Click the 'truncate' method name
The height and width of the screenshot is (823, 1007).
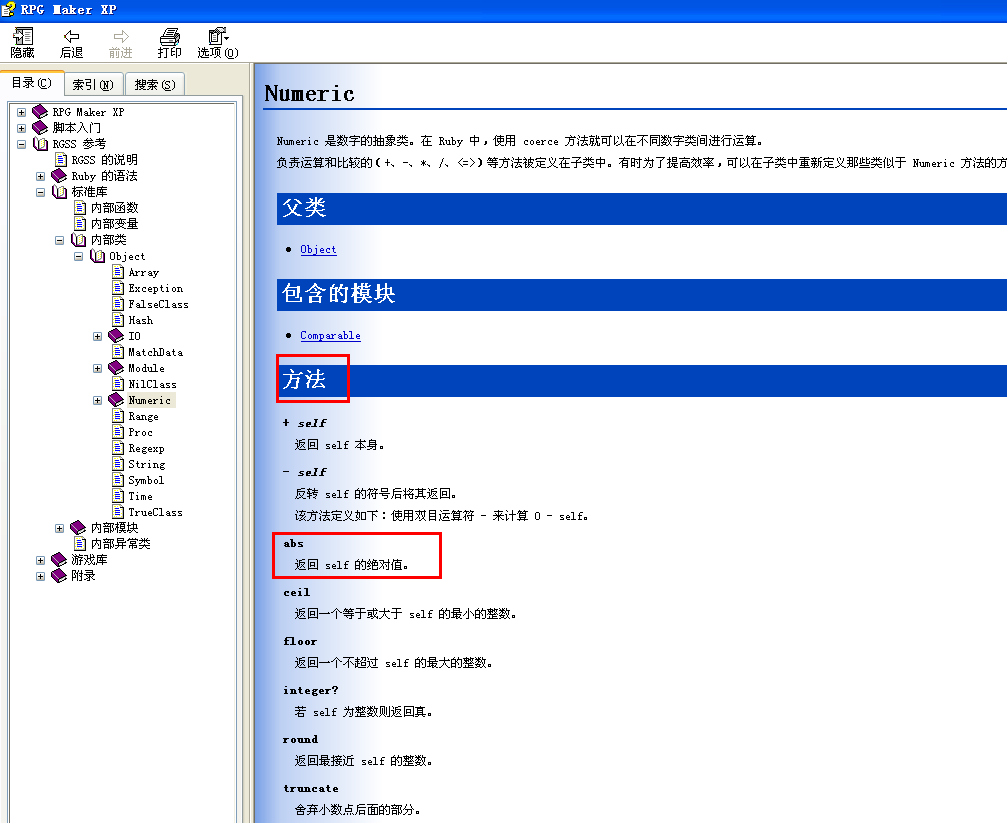[x=311, y=788]
